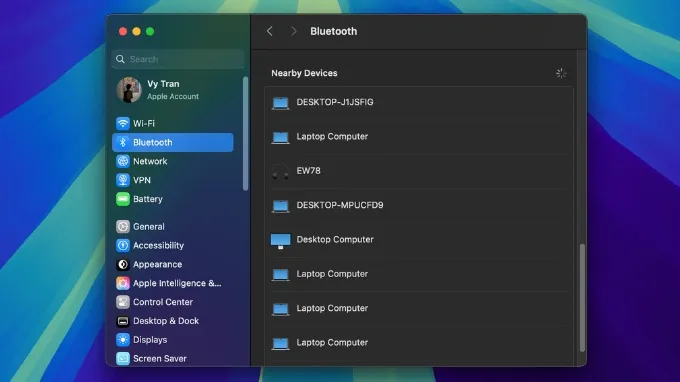This screenshot has height=382, width=680.
Task: Select DESKTOP-J1JSFIG device name
Action: 335,102
